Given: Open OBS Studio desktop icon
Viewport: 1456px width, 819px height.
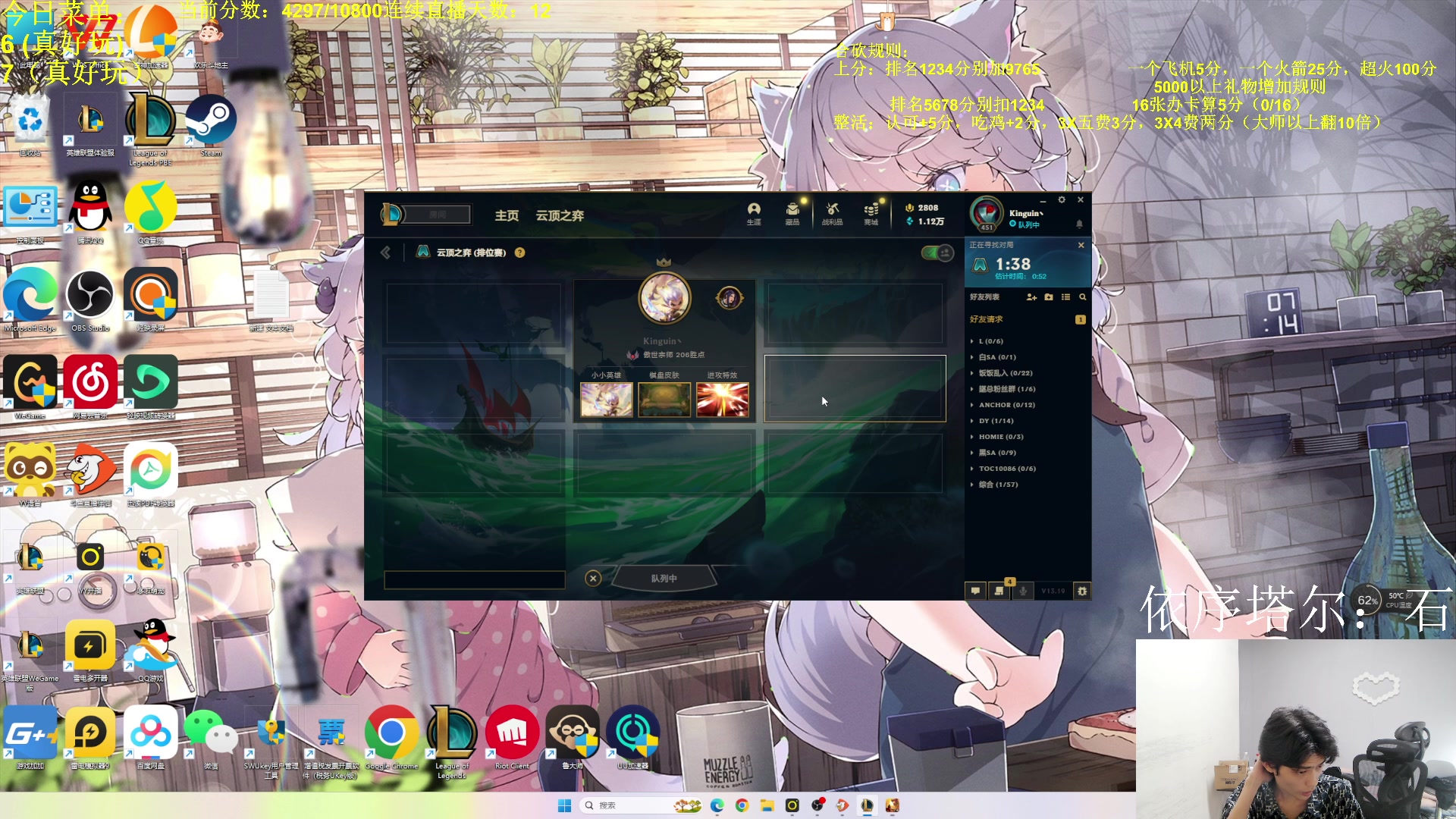Looking at the screenshot, I should pos(90,300).
